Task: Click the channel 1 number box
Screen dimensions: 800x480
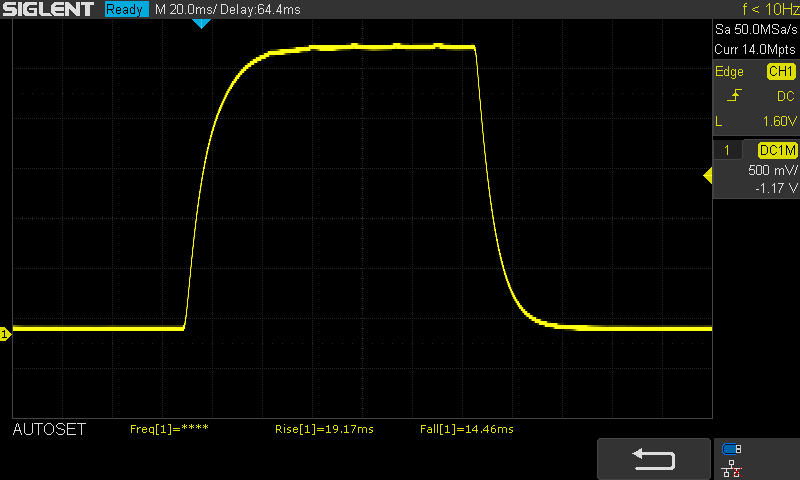Action: pos(727,150)
